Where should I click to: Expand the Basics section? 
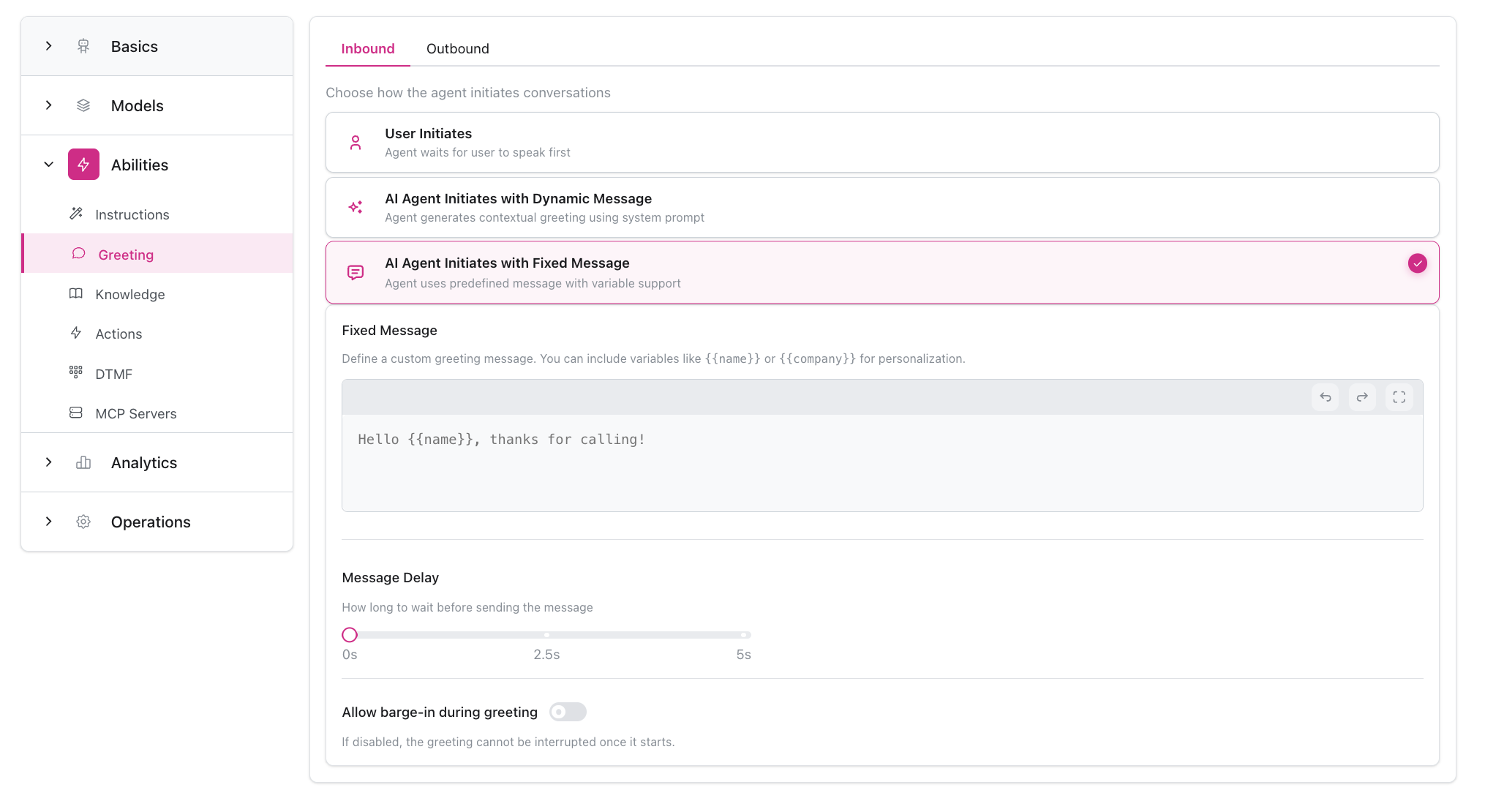click(x=49, y=45)
